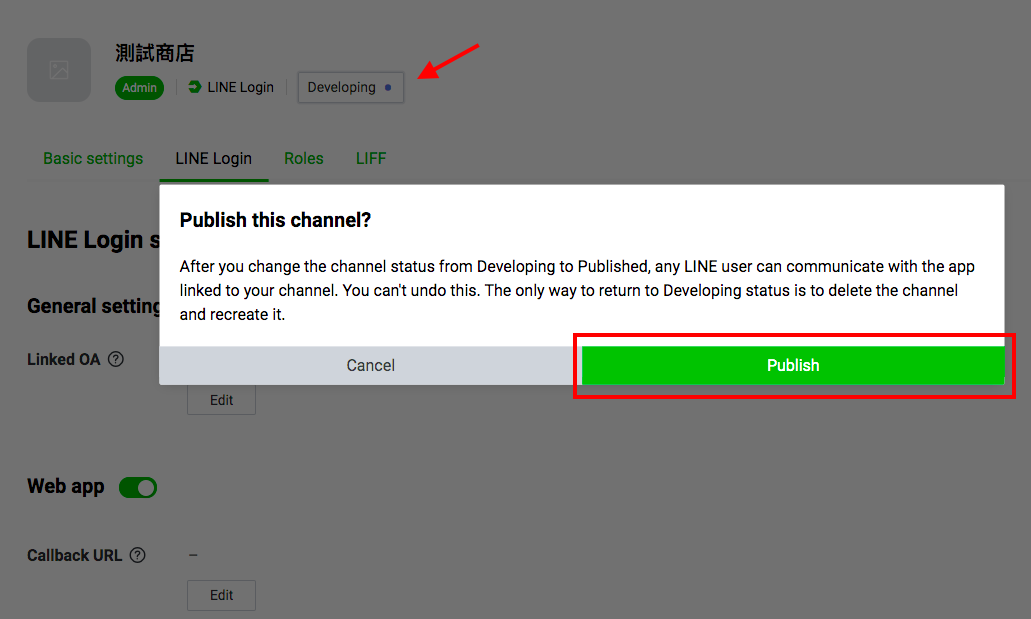Click the dialog warning text about Developing status
Image resolution: width=1031 pixels, height=619 pixels.
(x=577, y=290)
